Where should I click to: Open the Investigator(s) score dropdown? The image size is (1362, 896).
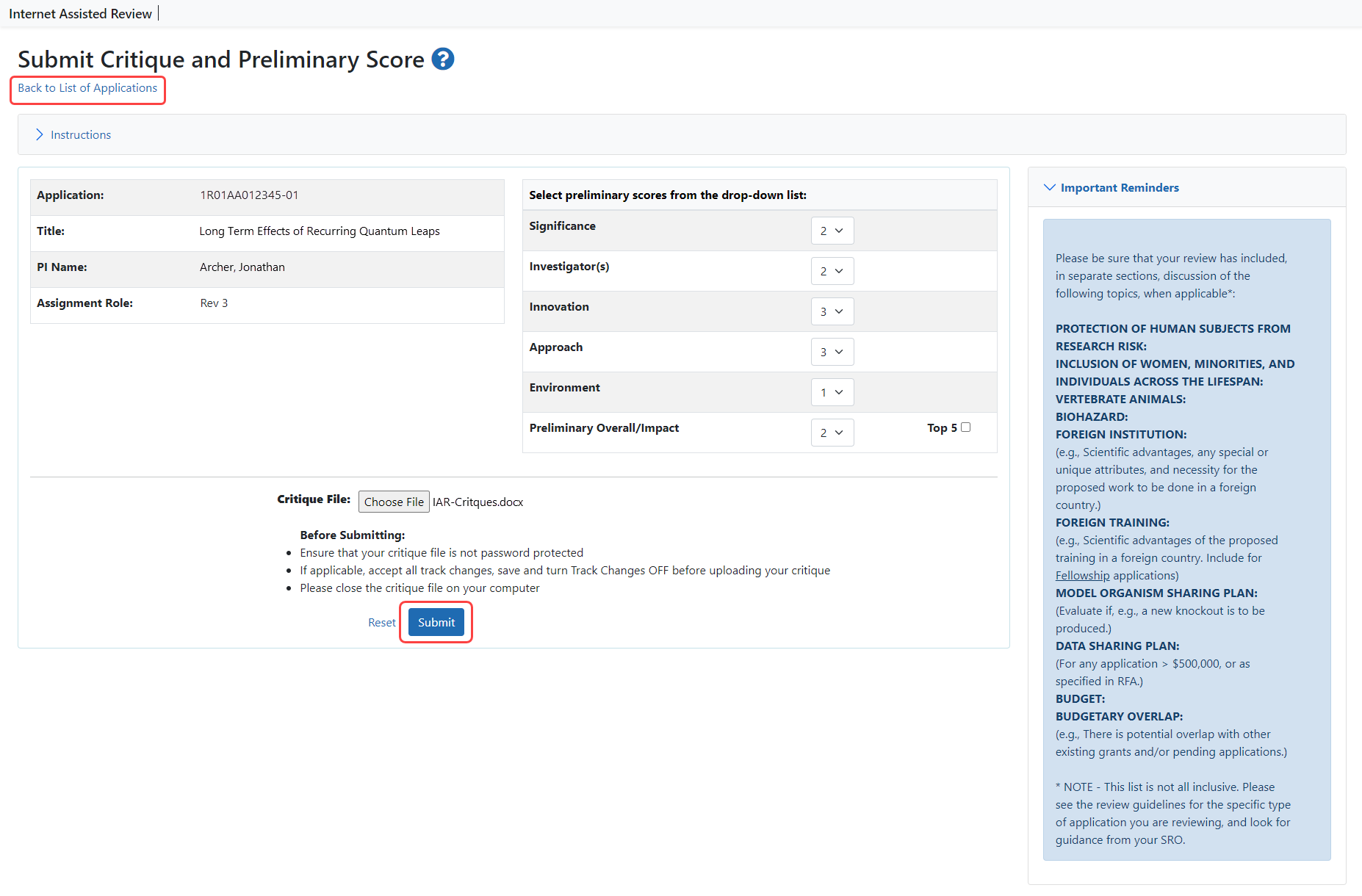(x=832, y=271)
